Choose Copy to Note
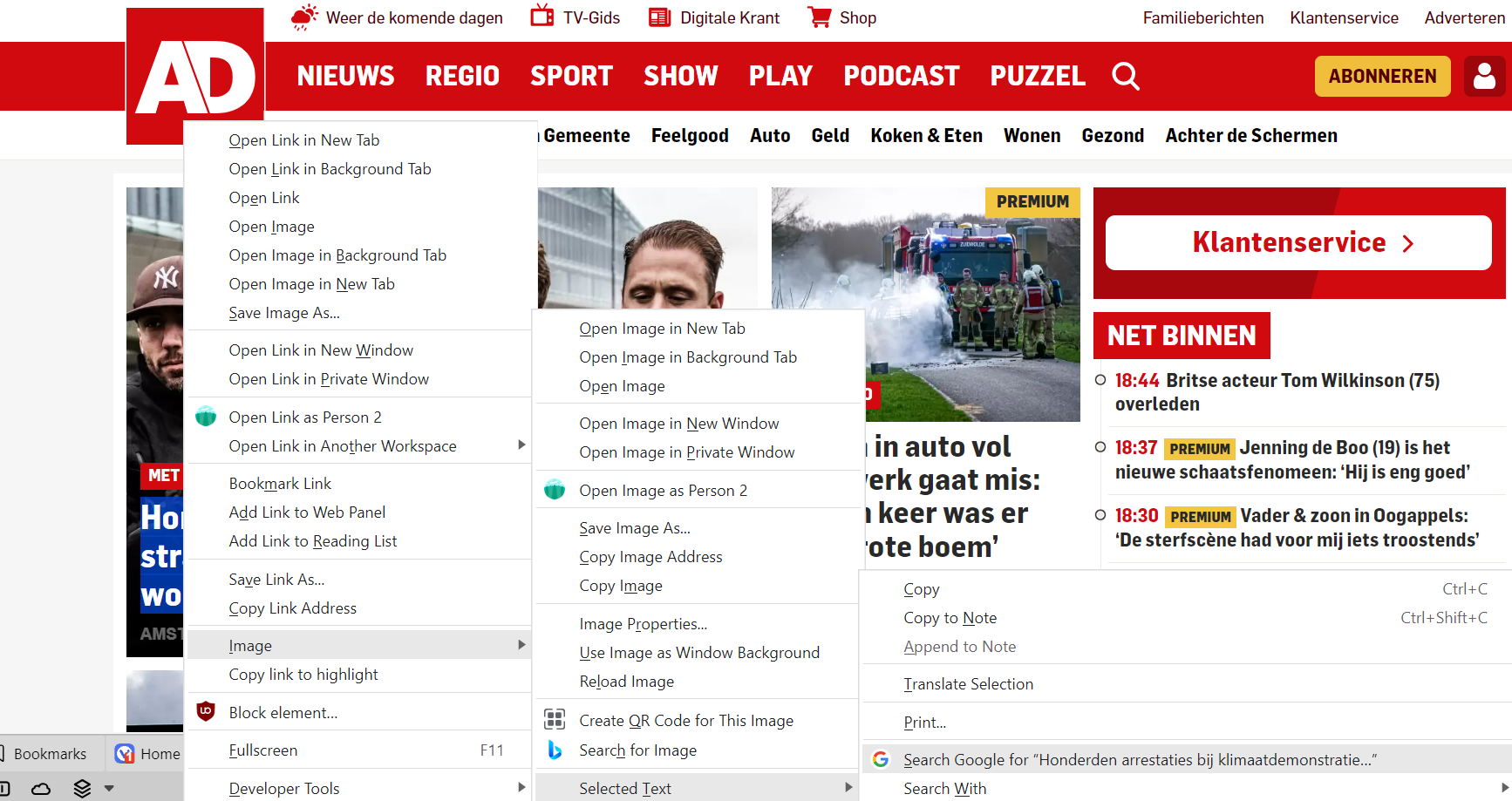1512x801 pixels. (x=1187, y=617)
